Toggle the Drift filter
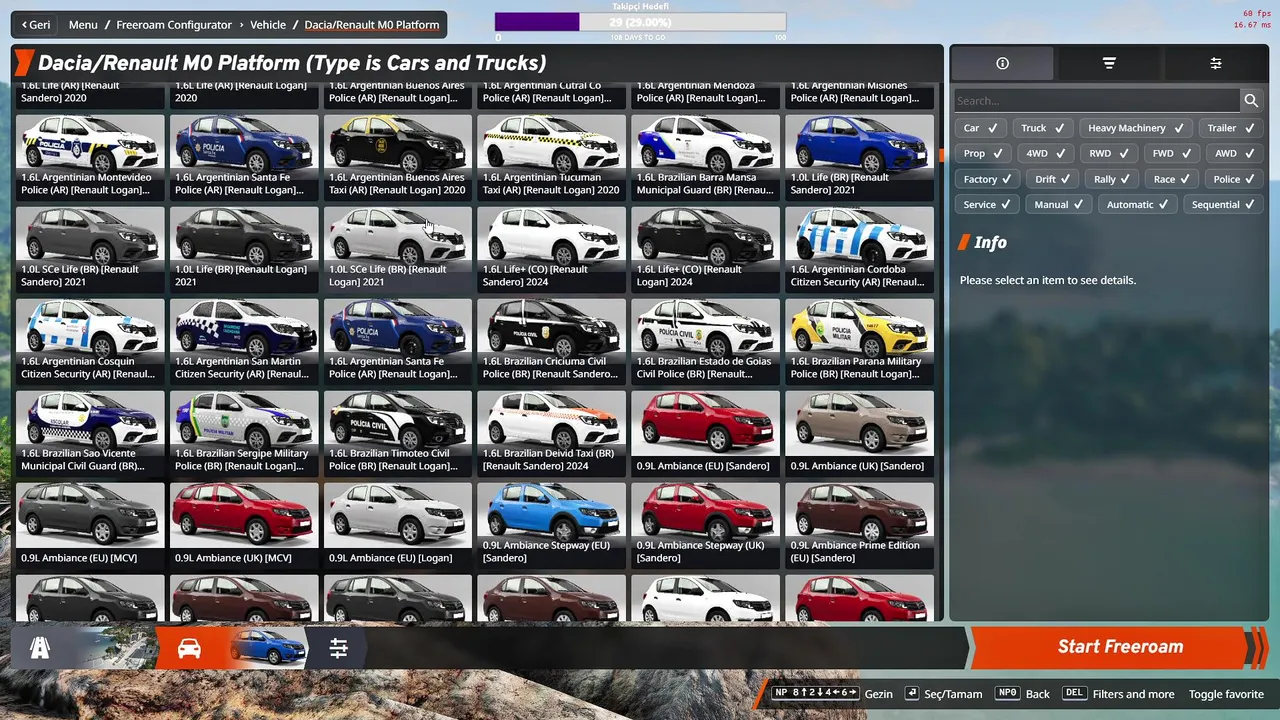The height and width of the screenshot is (720, 1280). pyautogui.click(x=1054, y=179)
